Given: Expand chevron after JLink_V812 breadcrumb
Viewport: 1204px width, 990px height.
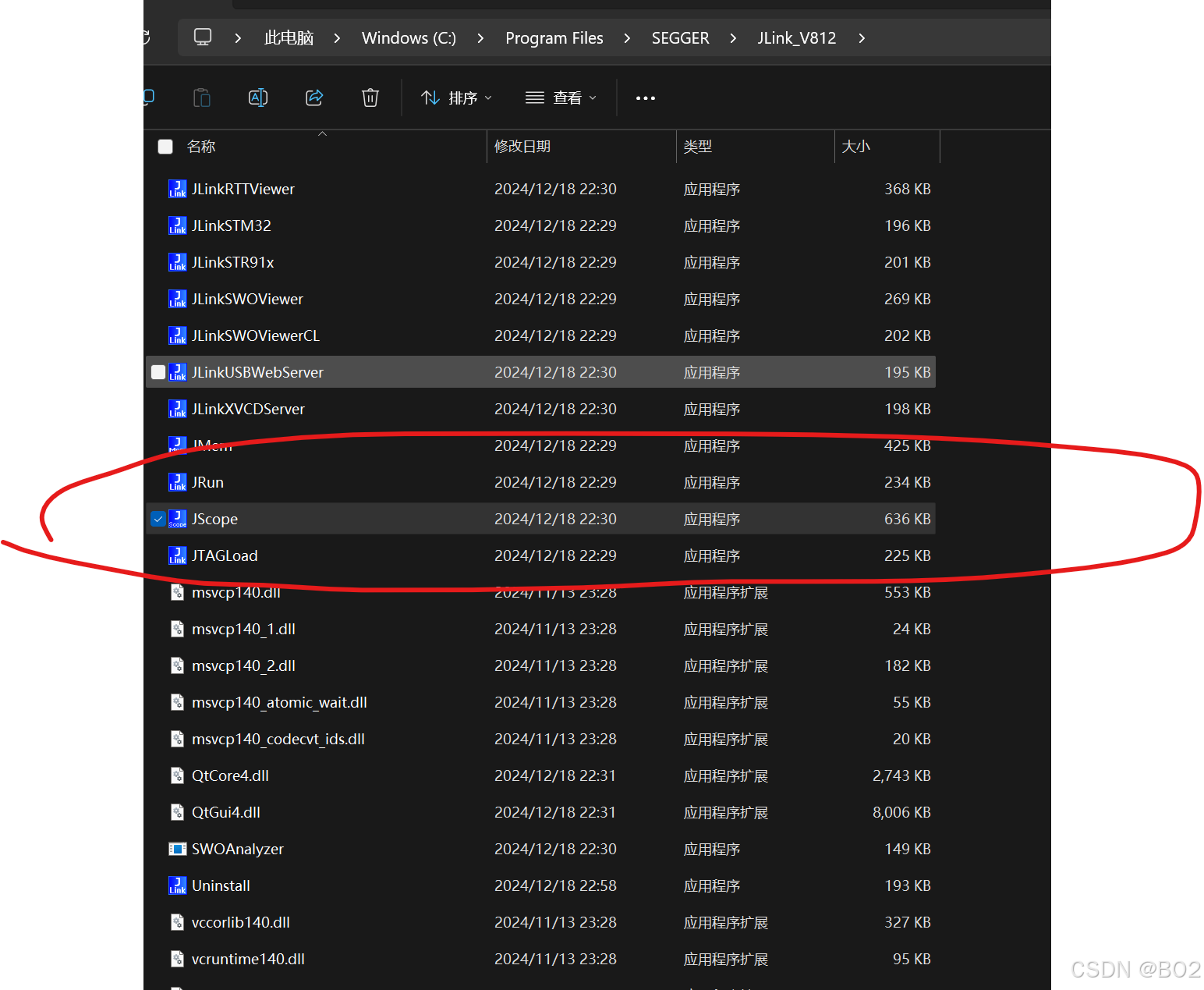Looking at the screenshot, I should [x=862, y=38].
